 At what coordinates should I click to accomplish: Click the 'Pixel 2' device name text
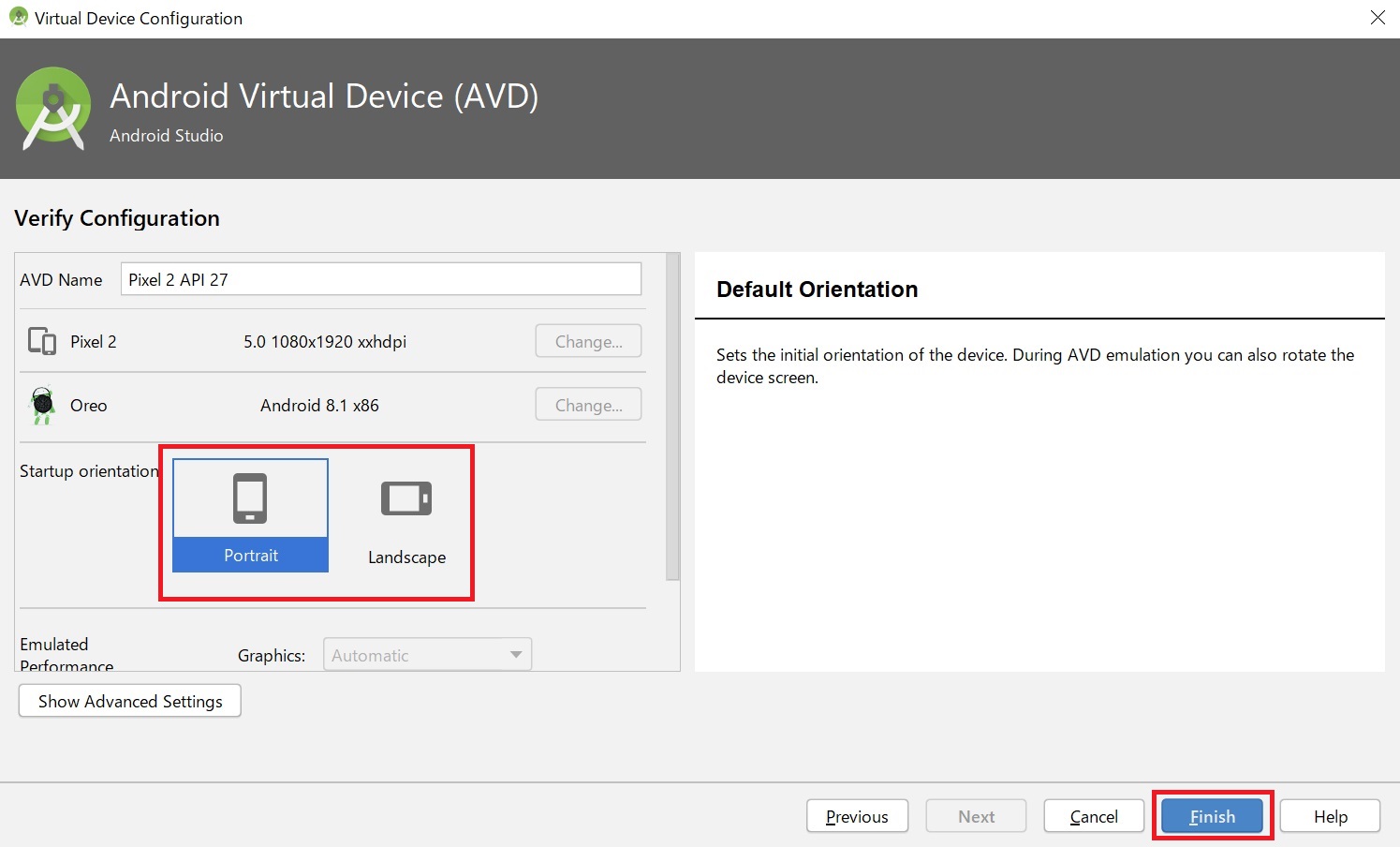pyautogui.click(x=94, y=342)
